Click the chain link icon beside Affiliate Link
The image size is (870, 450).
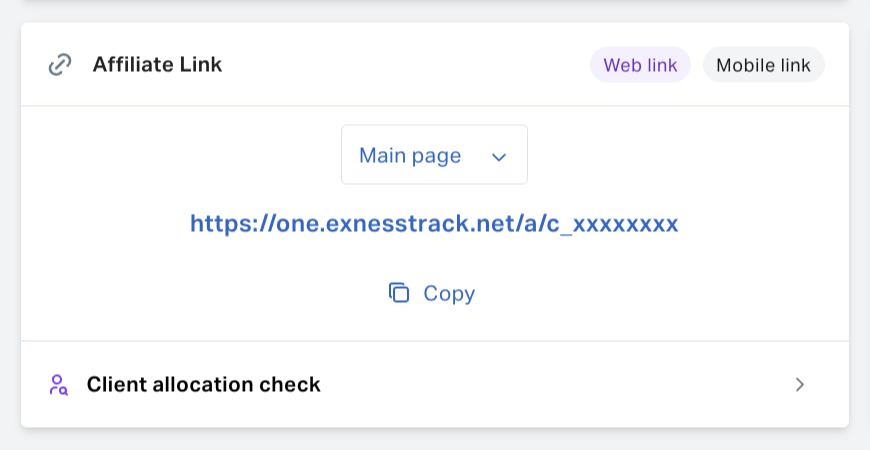(60, 64)
